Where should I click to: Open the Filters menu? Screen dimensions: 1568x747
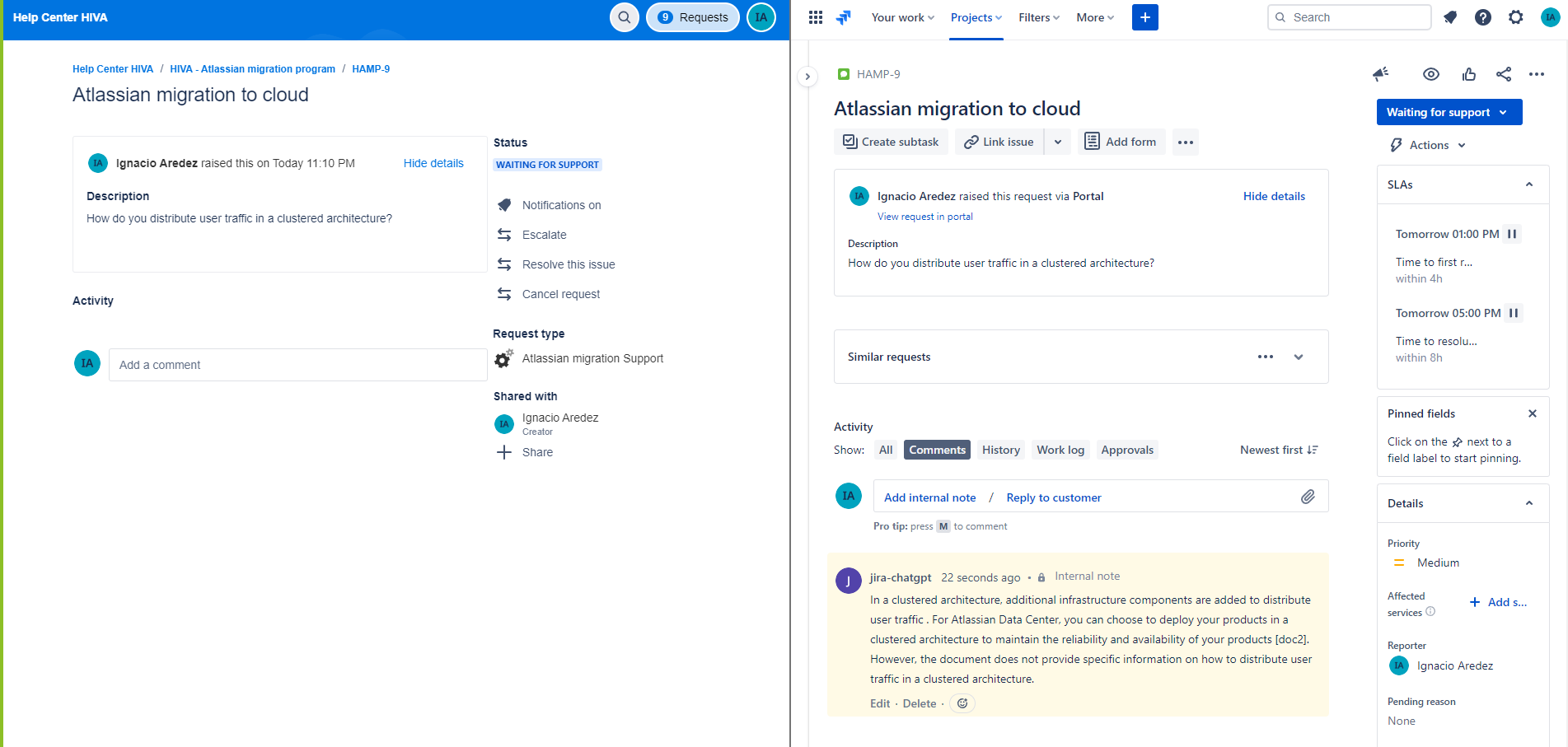coord(1039,17)
